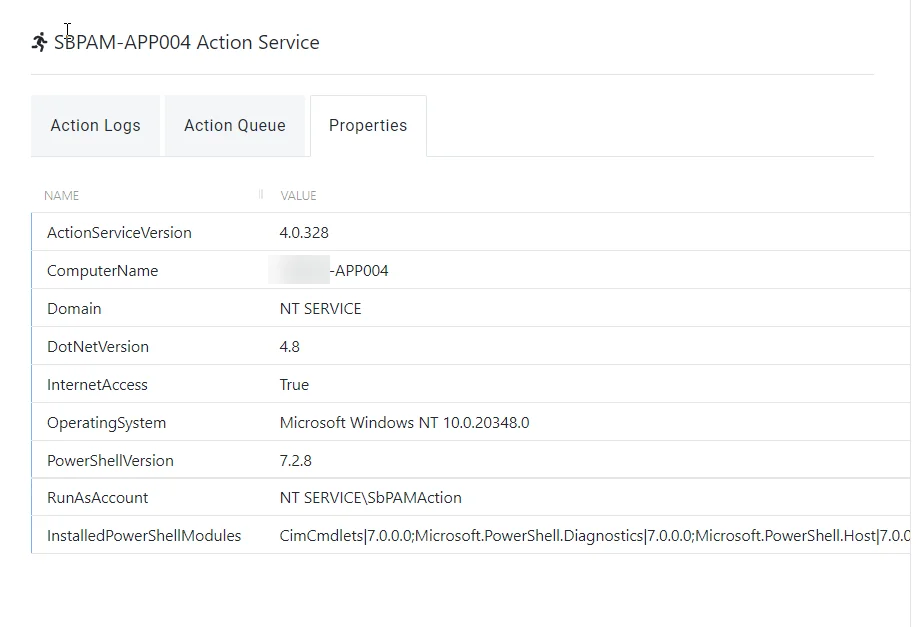Select the Properties tab
Viewport: 919px width, 627px height.
pyautogui.click(x=368, y=125)
